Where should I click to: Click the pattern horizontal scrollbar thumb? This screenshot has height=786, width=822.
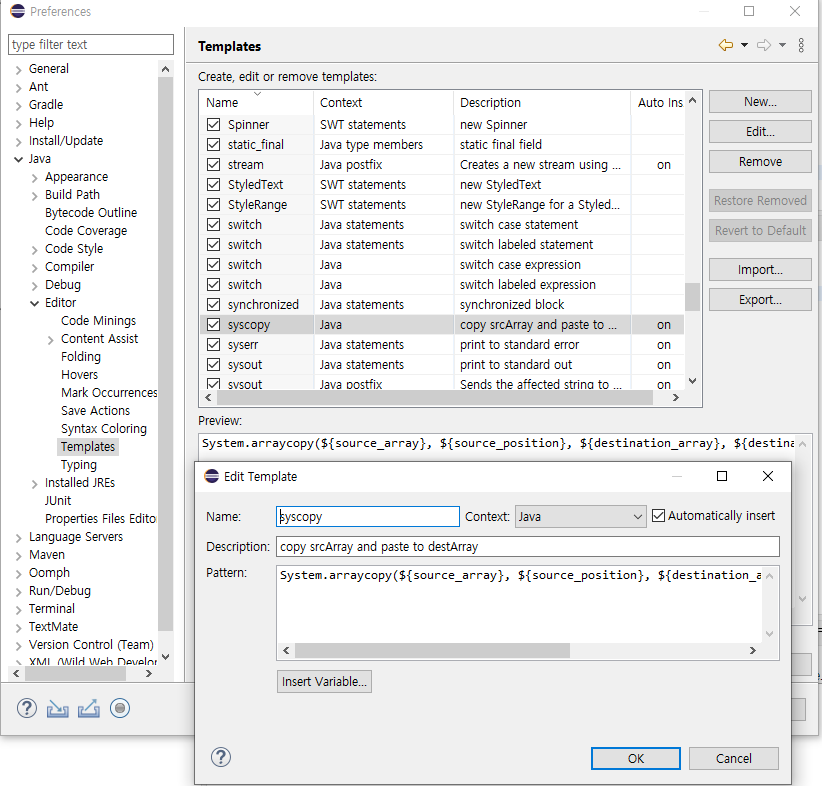[x=432, y=650]
